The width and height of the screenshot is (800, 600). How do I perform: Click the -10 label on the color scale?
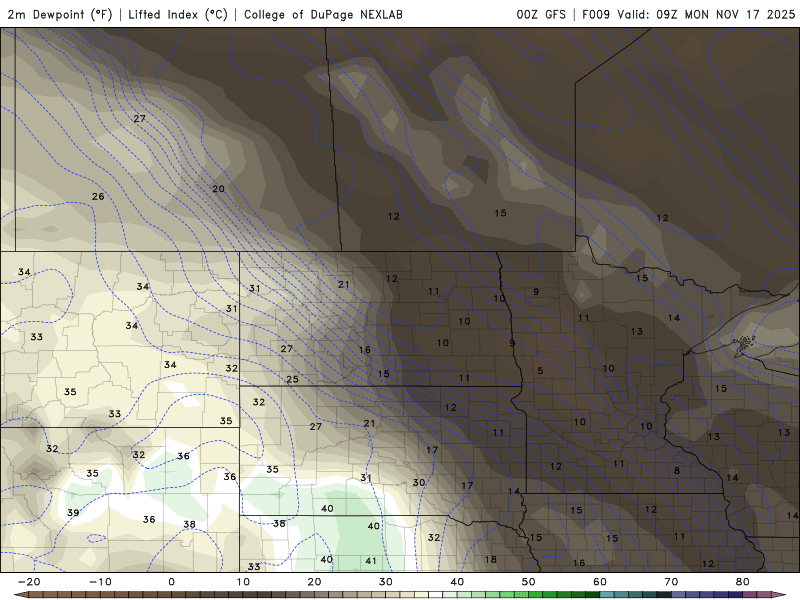point(101,582)
